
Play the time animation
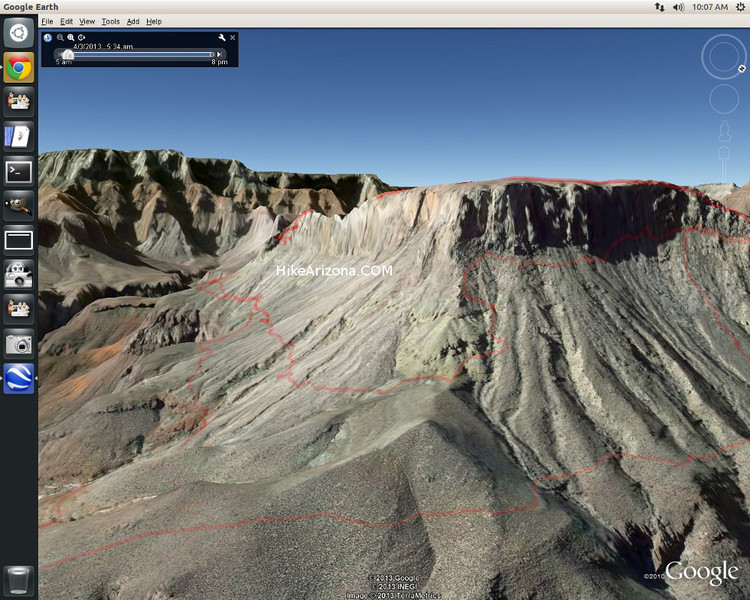point(81,37)
